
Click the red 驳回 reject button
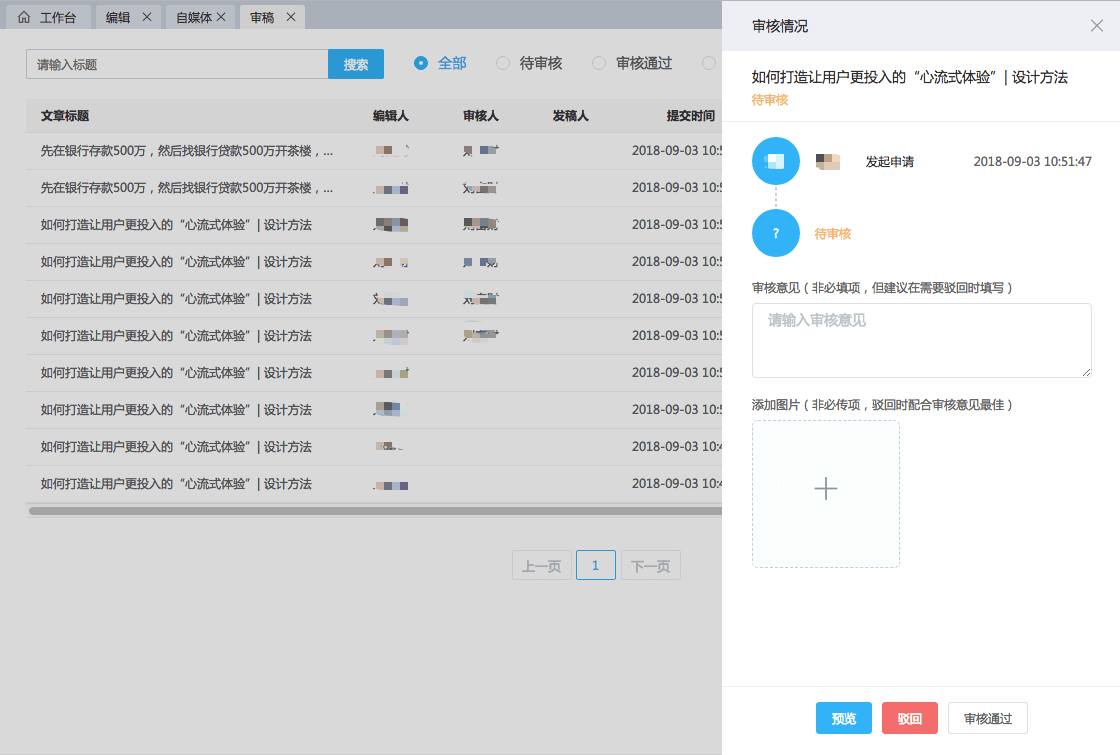click(x=909, y=718)
